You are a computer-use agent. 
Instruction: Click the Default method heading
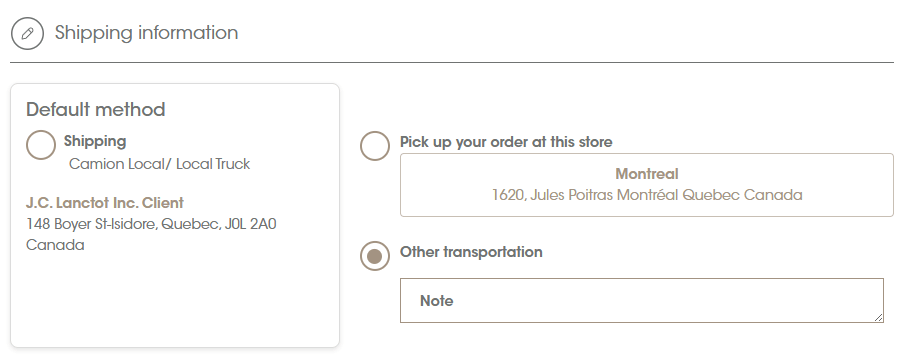pyautogui.click(x=96, y=110)
